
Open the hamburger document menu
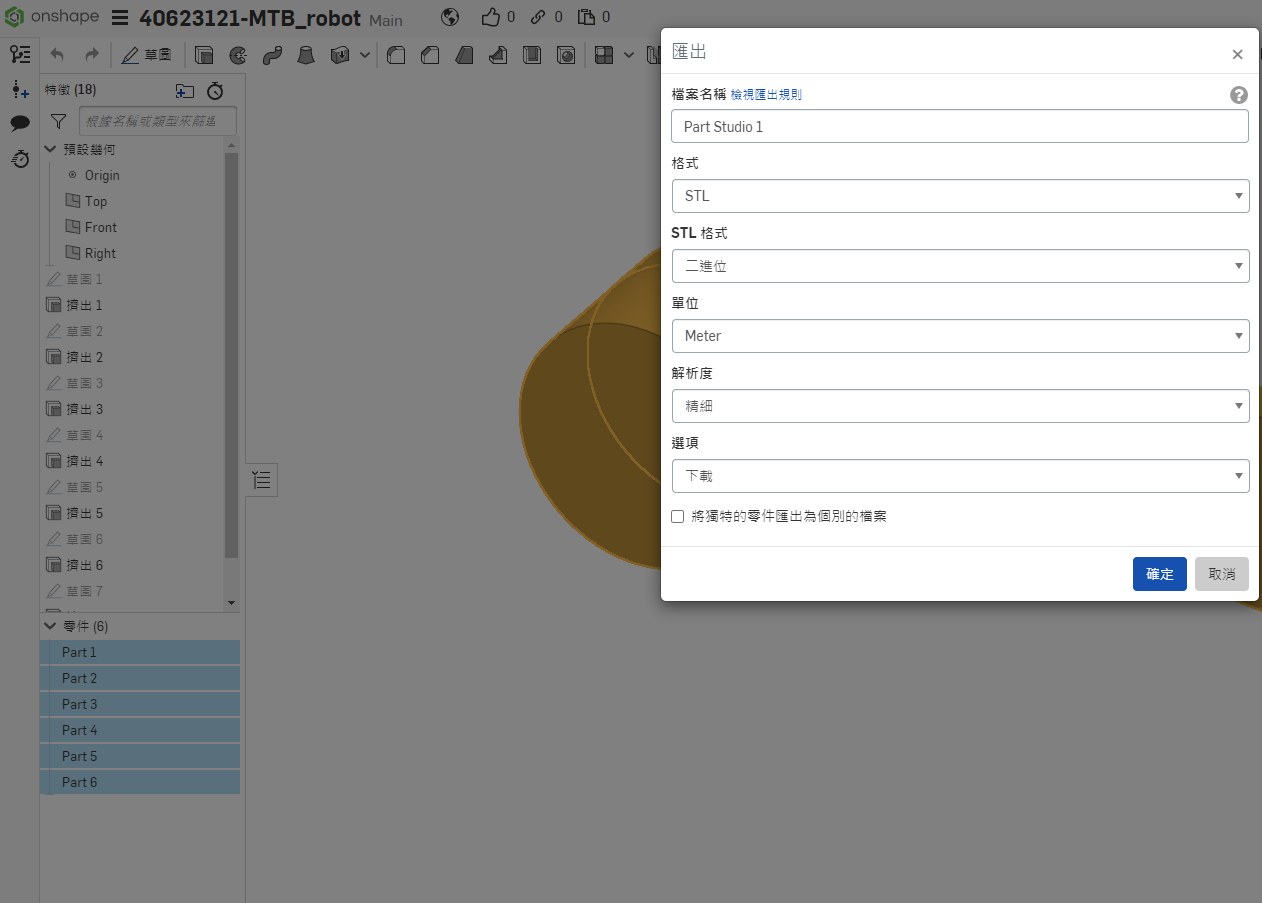pos(120,18)
